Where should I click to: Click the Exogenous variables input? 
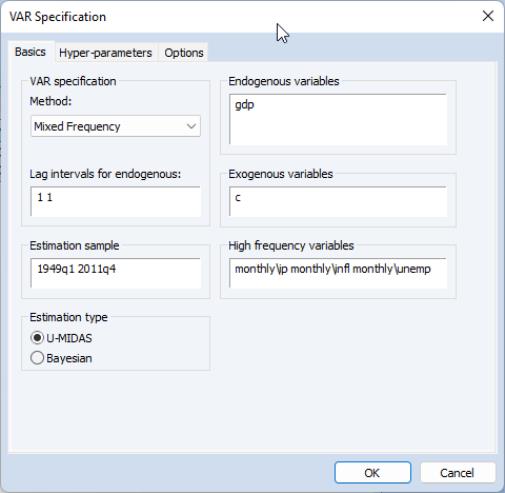(338, 201)
